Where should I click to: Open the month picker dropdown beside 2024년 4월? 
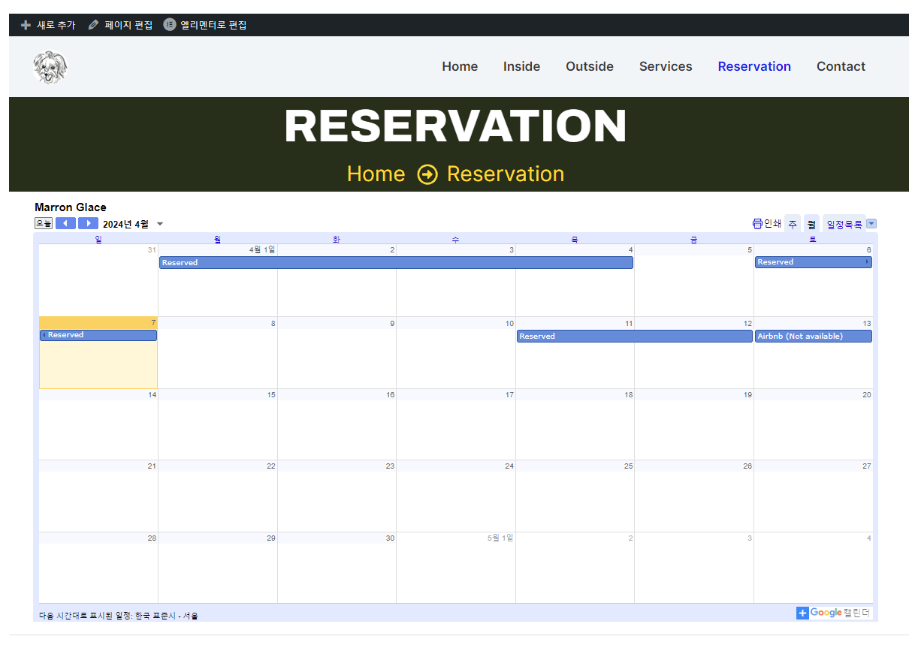click(x=160, y=224)
